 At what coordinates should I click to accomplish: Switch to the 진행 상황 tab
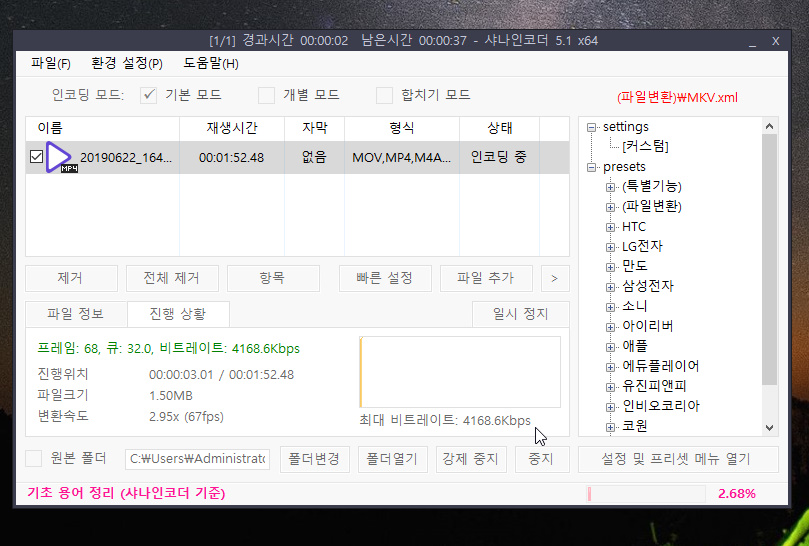click(178, 314)
